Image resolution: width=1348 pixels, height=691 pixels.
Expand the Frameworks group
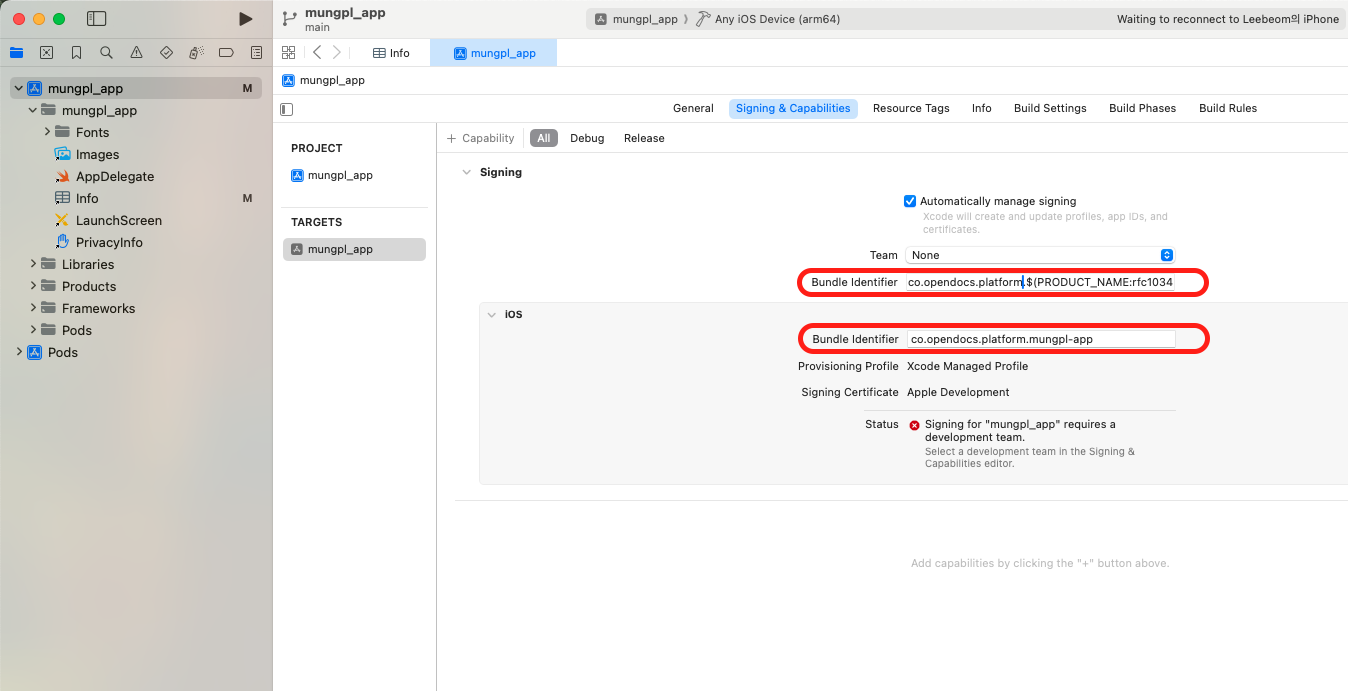click(32, 308)
